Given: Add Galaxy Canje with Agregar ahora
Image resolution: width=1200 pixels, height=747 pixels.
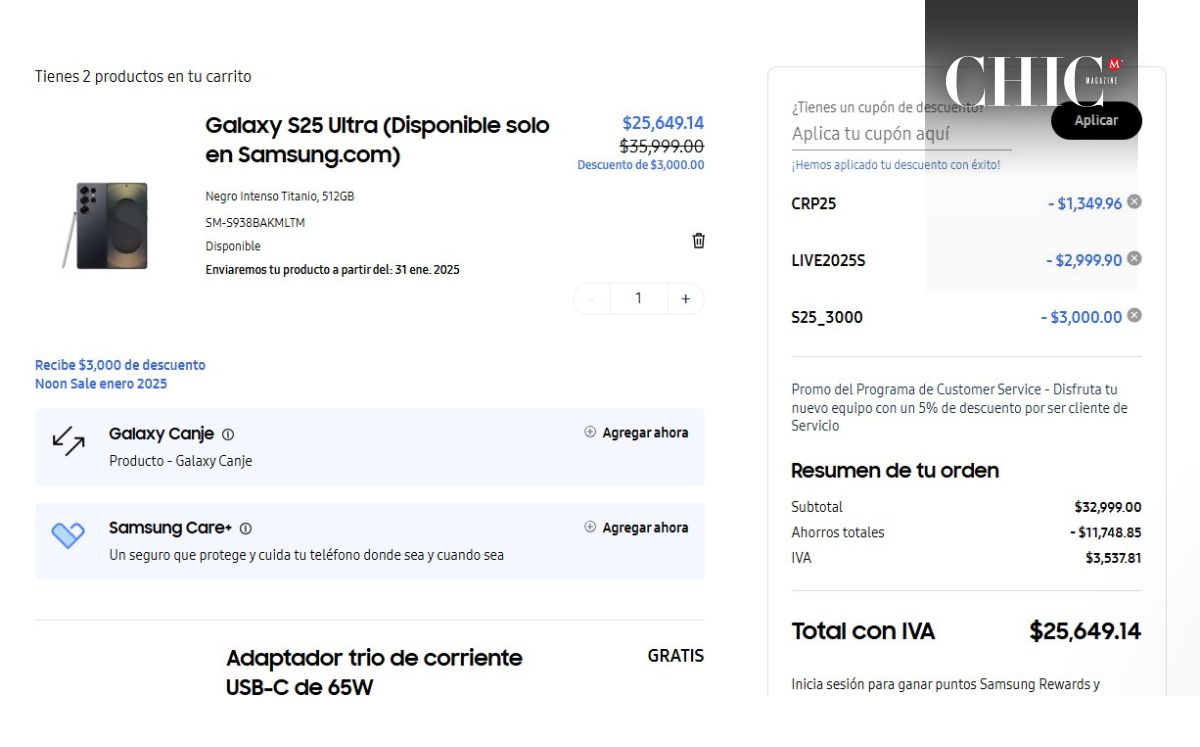Looking at the screenshot, I should point(636,433).
